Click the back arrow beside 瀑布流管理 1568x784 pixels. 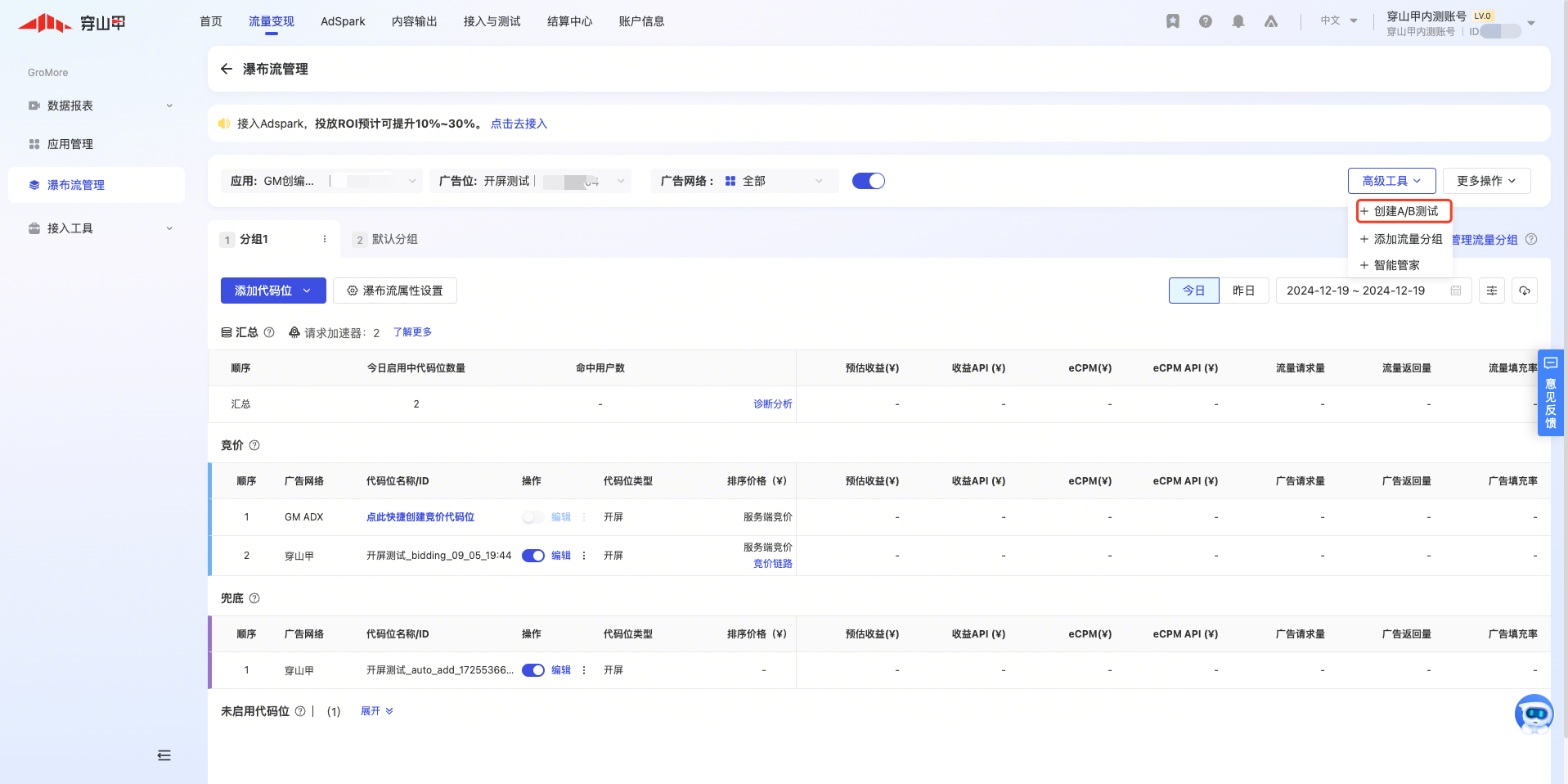(227, 69)
